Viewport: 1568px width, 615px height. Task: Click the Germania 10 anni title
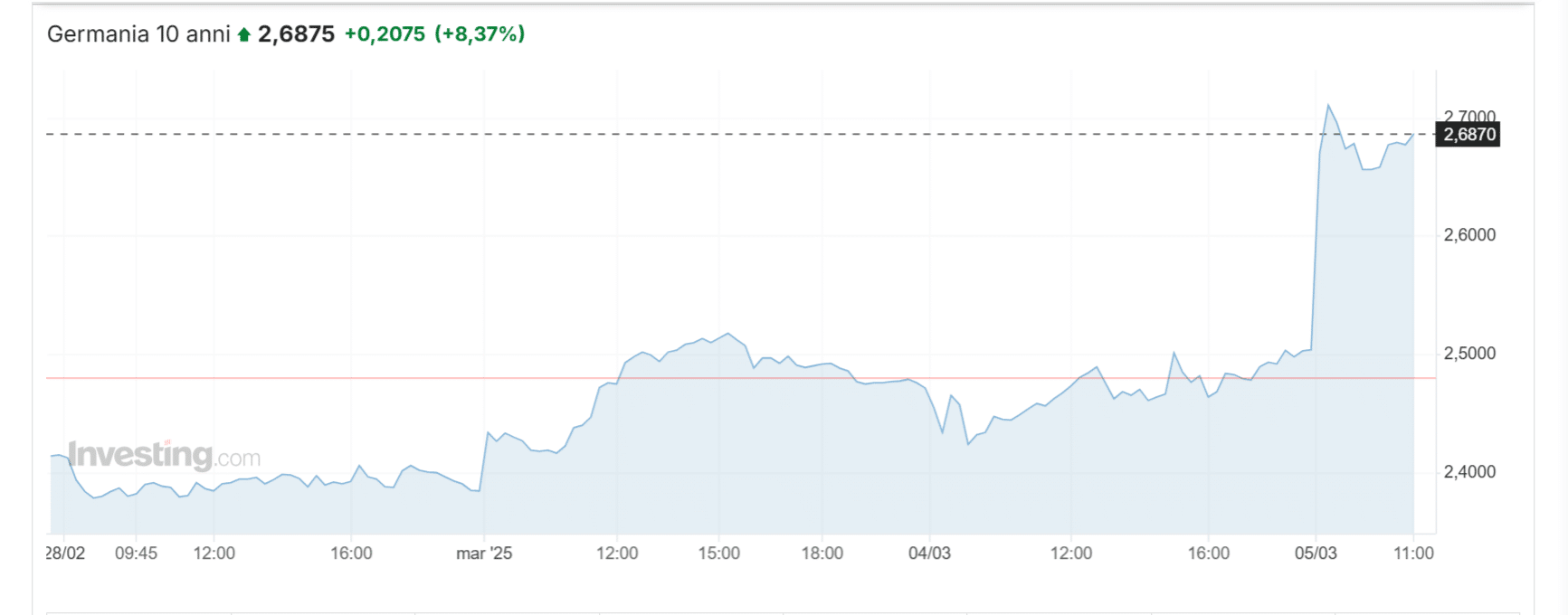click(x=138, y=34)
